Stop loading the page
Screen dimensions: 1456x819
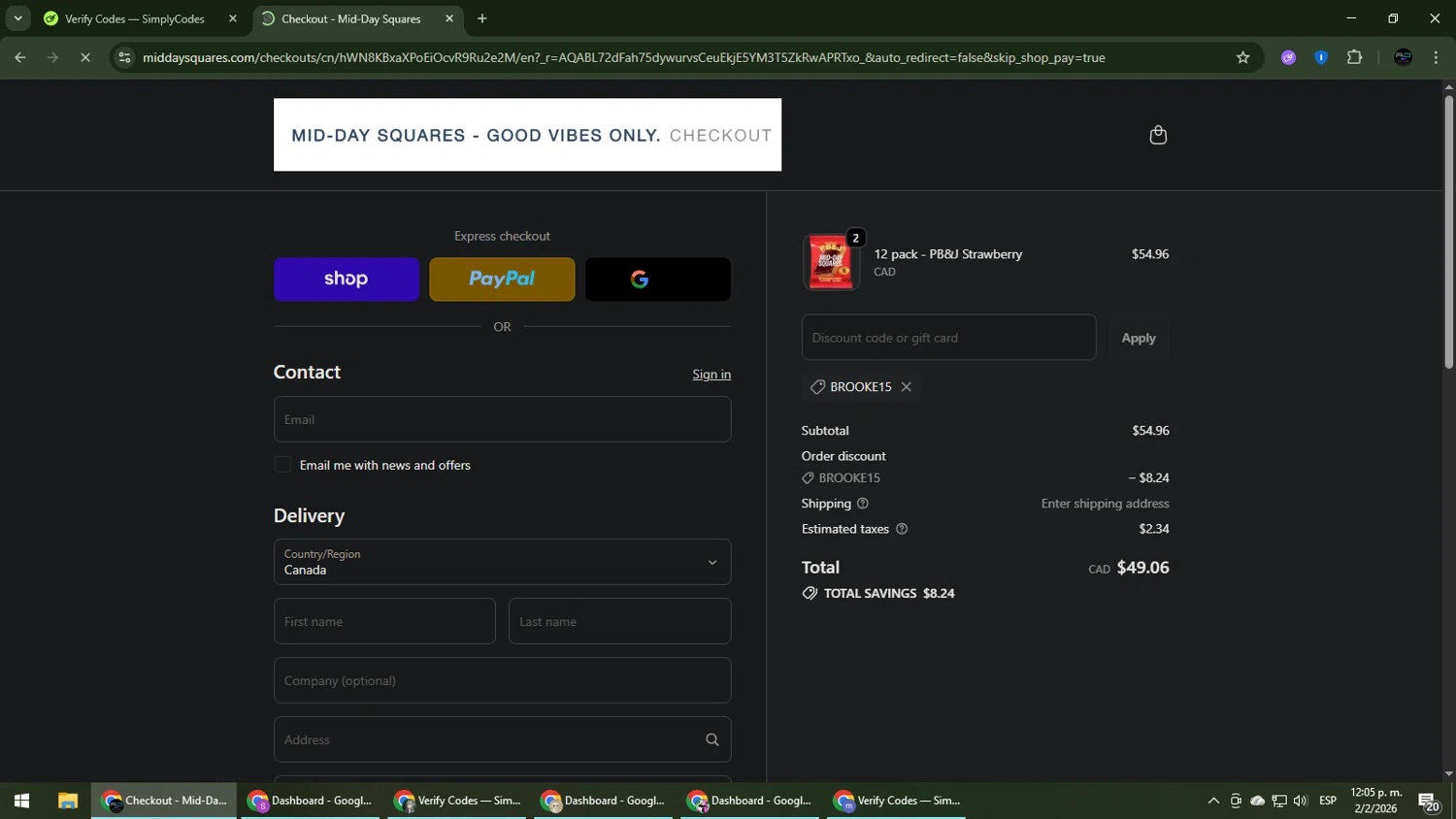(84, 57)
